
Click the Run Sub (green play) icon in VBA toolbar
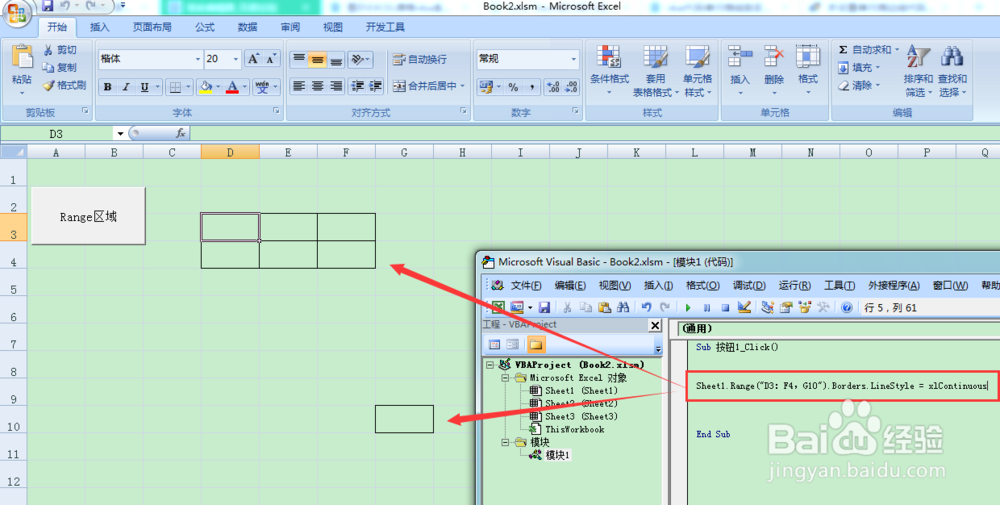pyautogui.click(x=688, y=307)
